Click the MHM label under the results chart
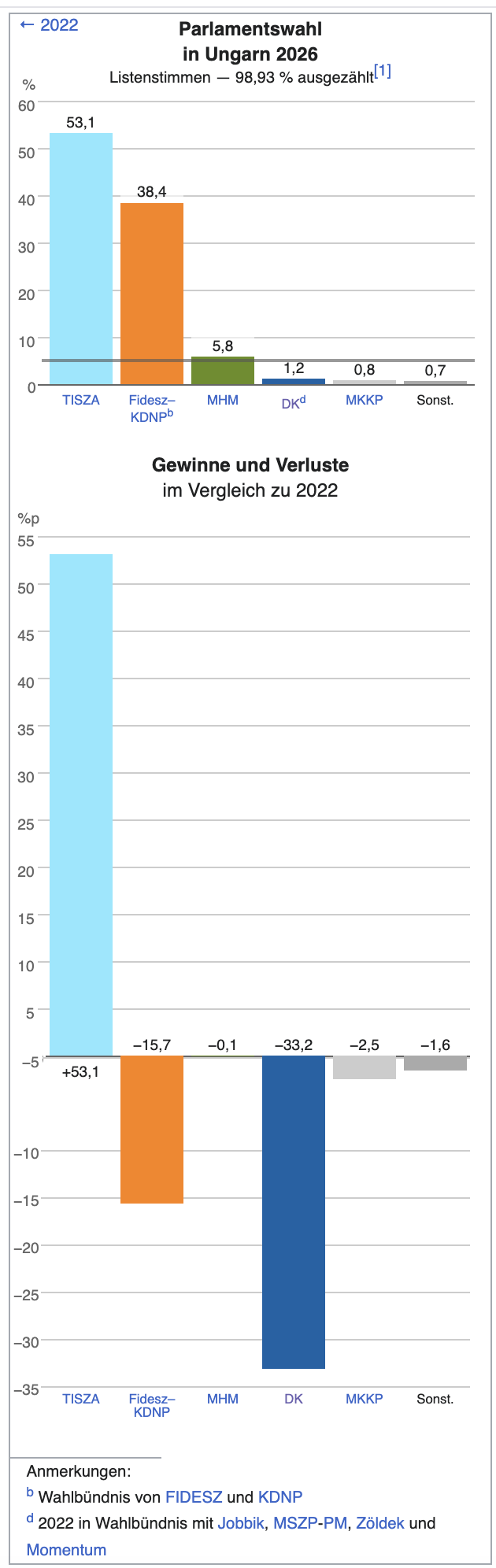This screenshot has width=496, height=1568. tap(223, 400)
